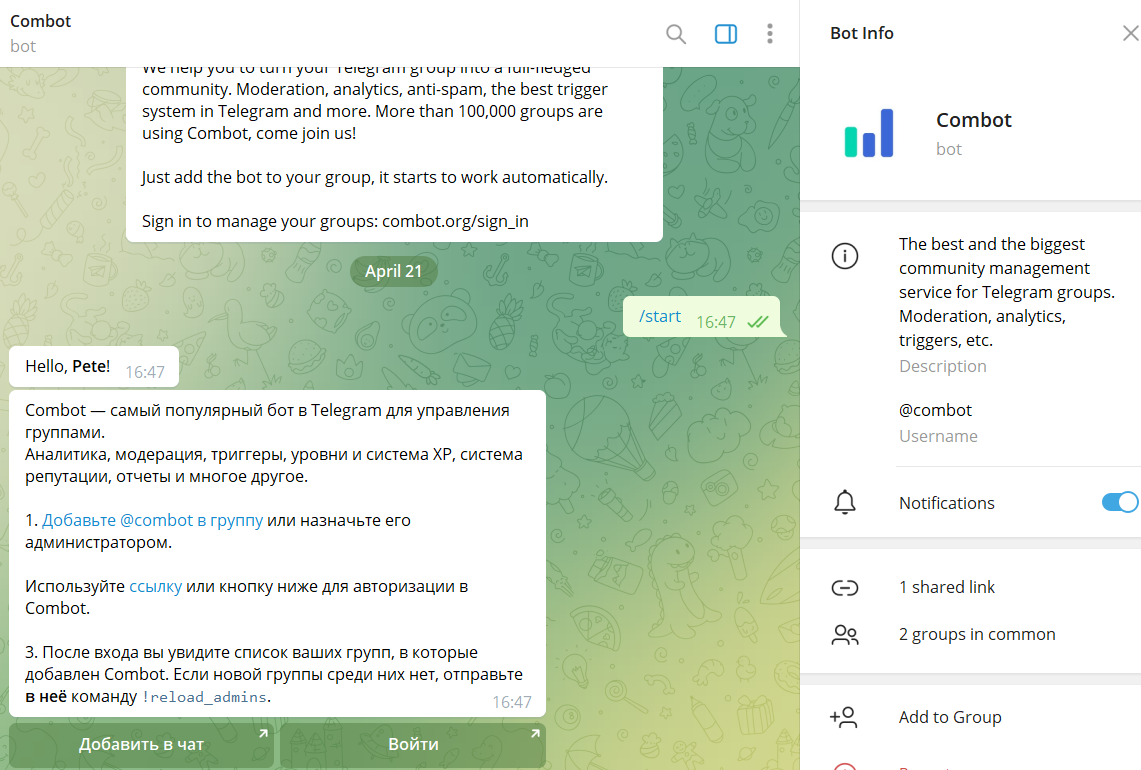The height and width of the screenshot is (770, 1141).
Task: Click the Combot chat title in header
Action: click(x=41, y=21)
